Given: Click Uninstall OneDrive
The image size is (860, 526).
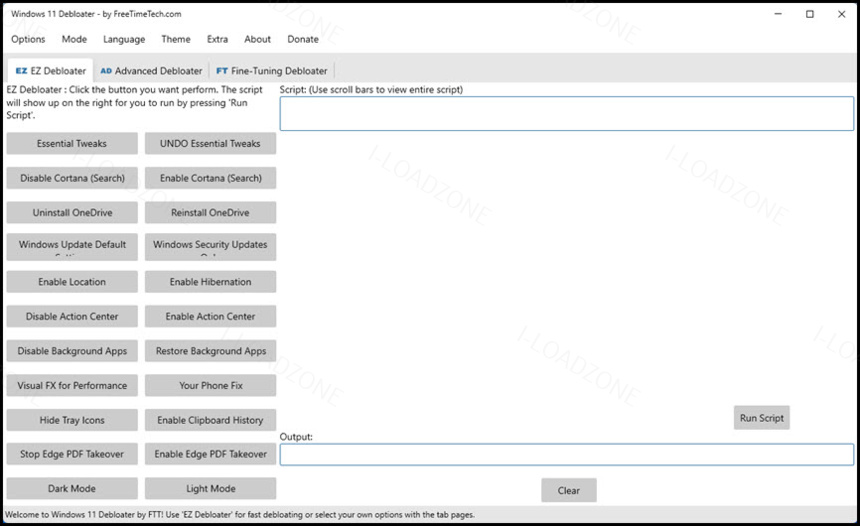Looking at the screenshot, I should (72, 212).
